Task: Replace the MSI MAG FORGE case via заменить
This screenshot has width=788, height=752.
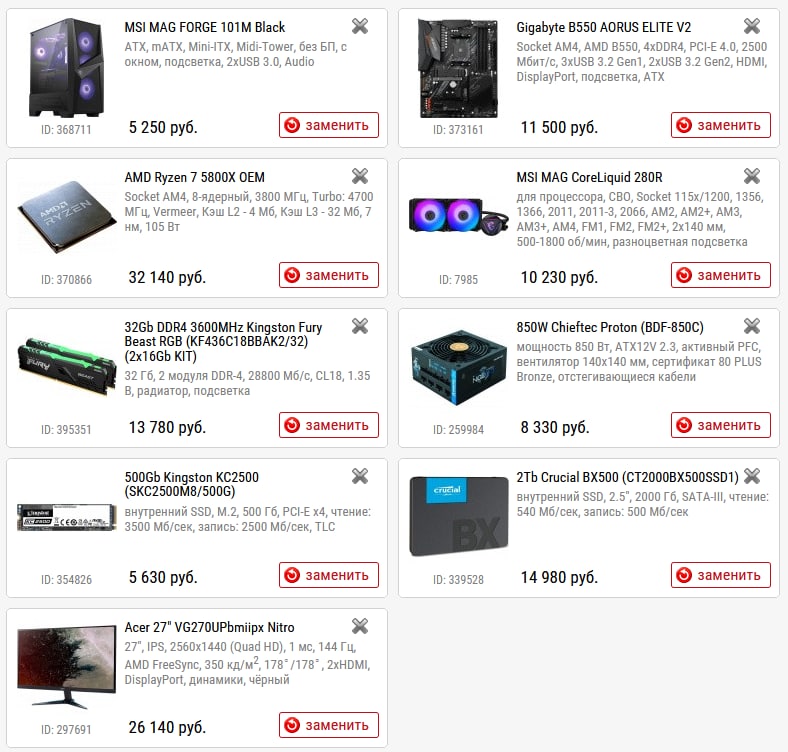Action: pos(329,125)
